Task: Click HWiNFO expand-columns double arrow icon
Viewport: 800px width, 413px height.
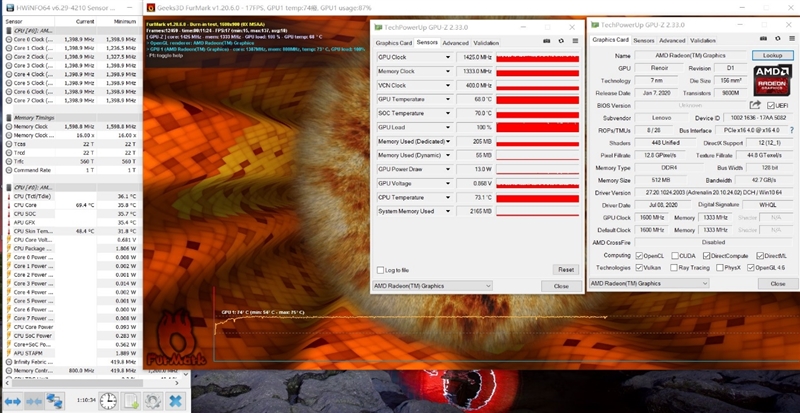Action: click(13, 401)
